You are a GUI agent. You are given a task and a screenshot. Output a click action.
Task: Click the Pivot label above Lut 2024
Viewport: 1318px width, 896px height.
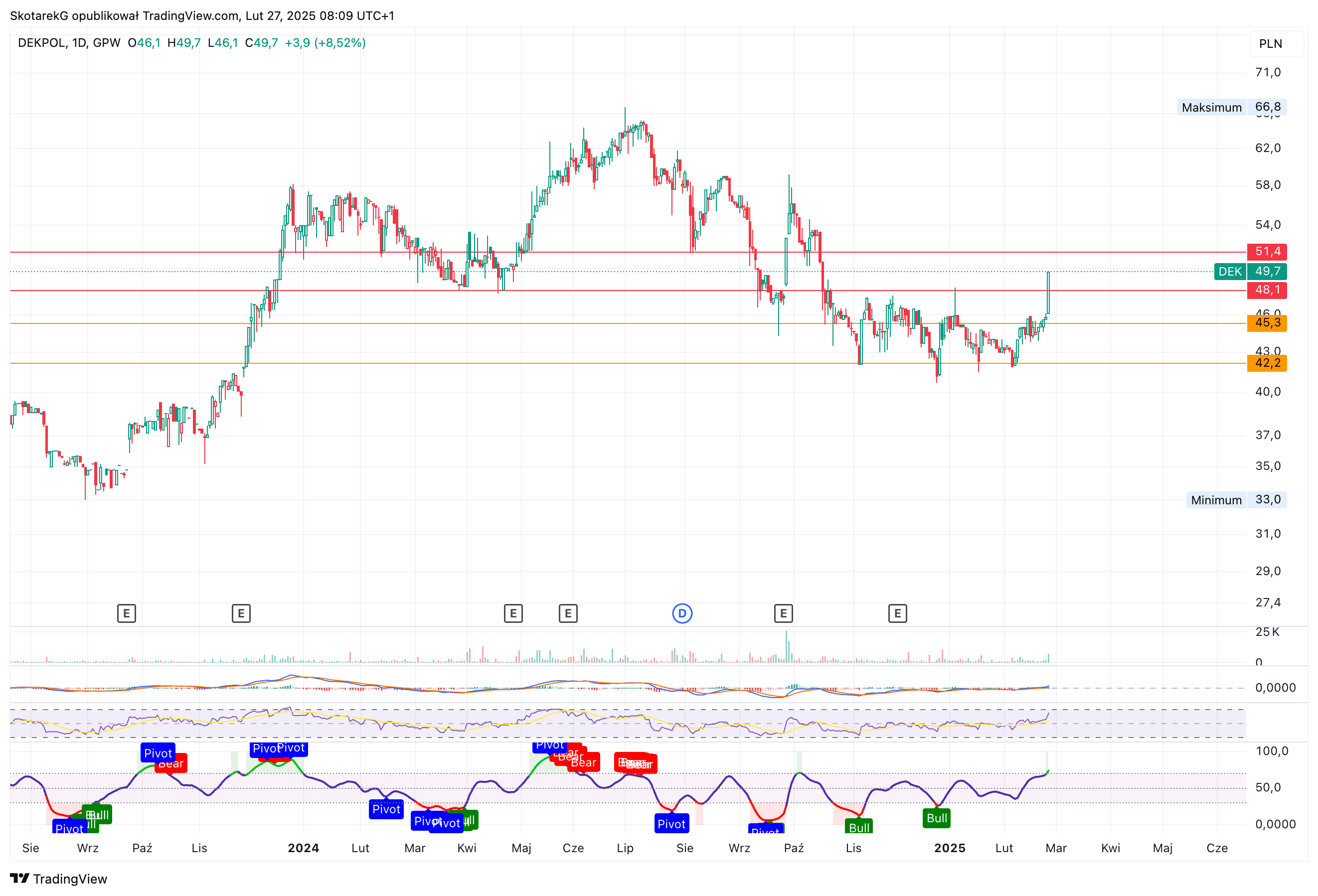click(386, 809)
